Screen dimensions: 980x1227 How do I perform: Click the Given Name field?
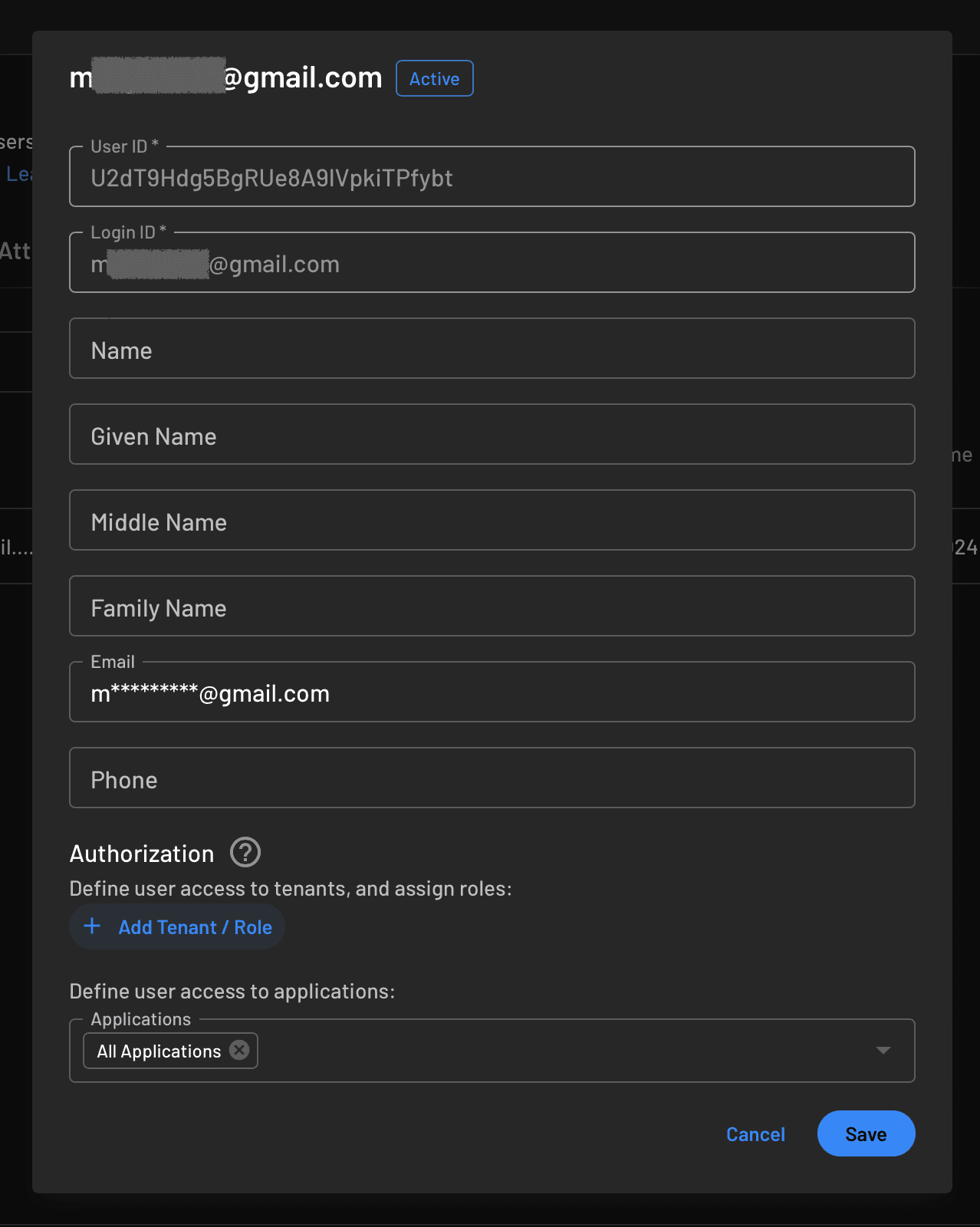492,435
